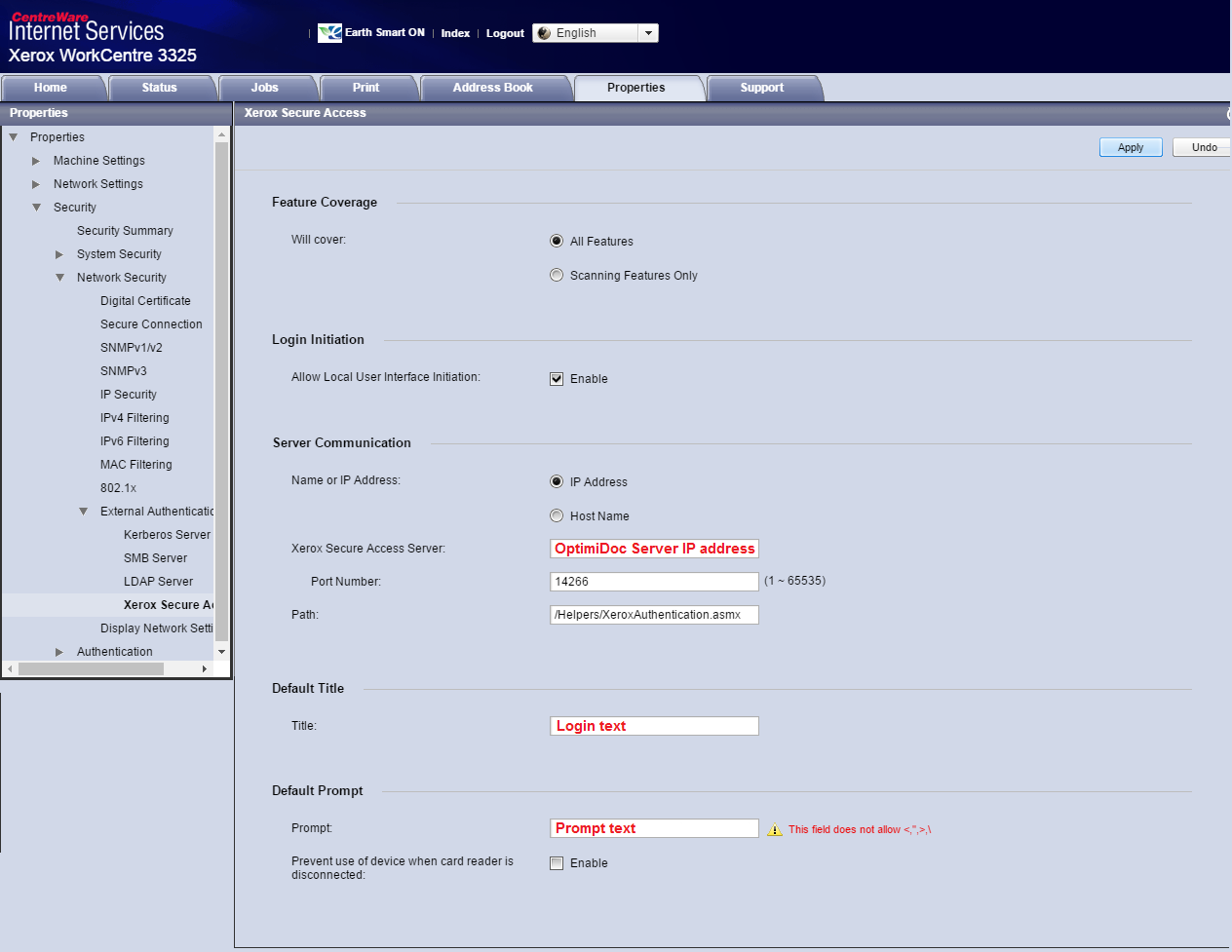Click the Logout link

point(505,33)
